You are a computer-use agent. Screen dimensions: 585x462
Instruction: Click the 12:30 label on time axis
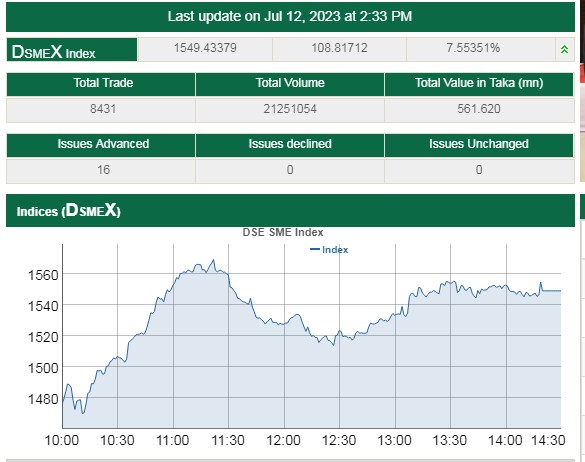(x=339, y=440)
